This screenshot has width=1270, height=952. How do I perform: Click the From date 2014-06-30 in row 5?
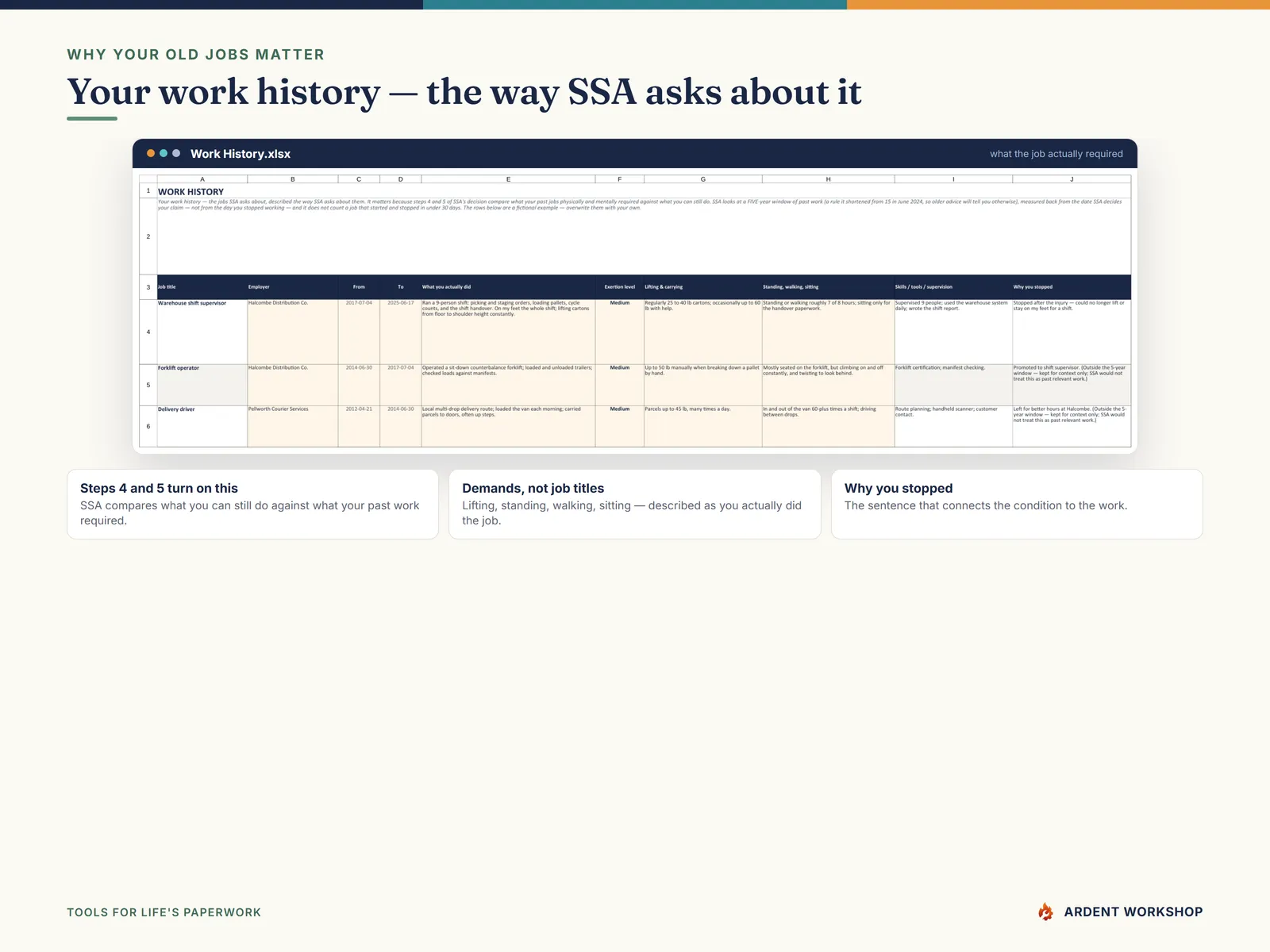[x=359, y=385]
